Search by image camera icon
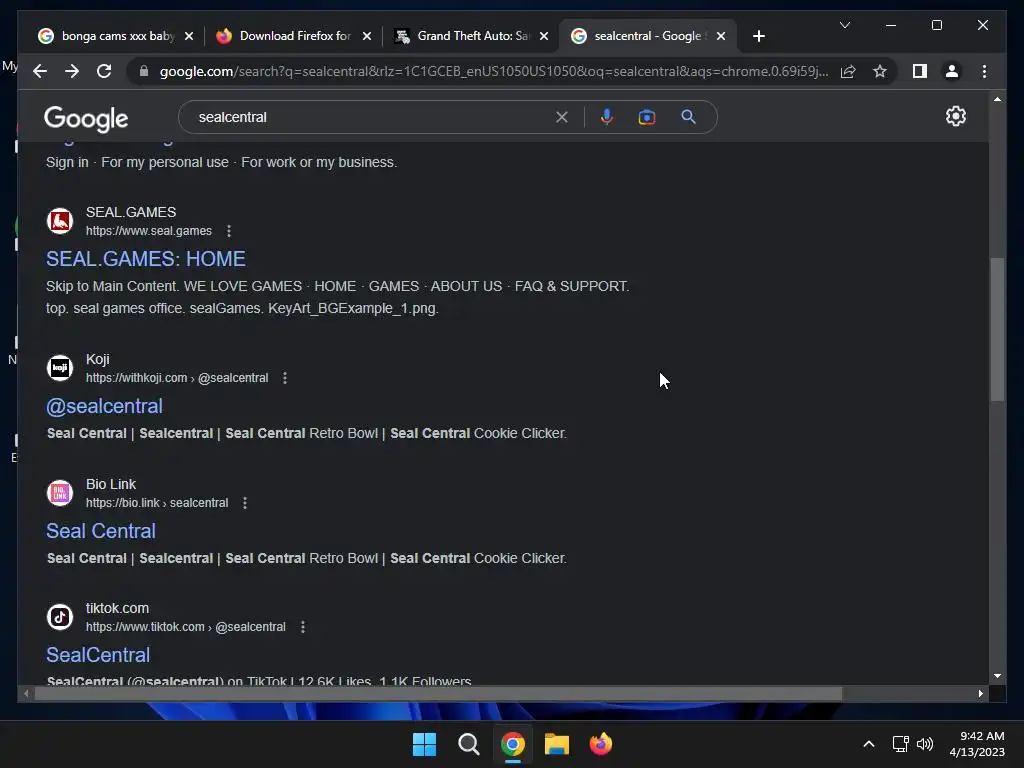The width and height of the screenshot is (1024, 768). pyautogui.click(x=647, y=117)
